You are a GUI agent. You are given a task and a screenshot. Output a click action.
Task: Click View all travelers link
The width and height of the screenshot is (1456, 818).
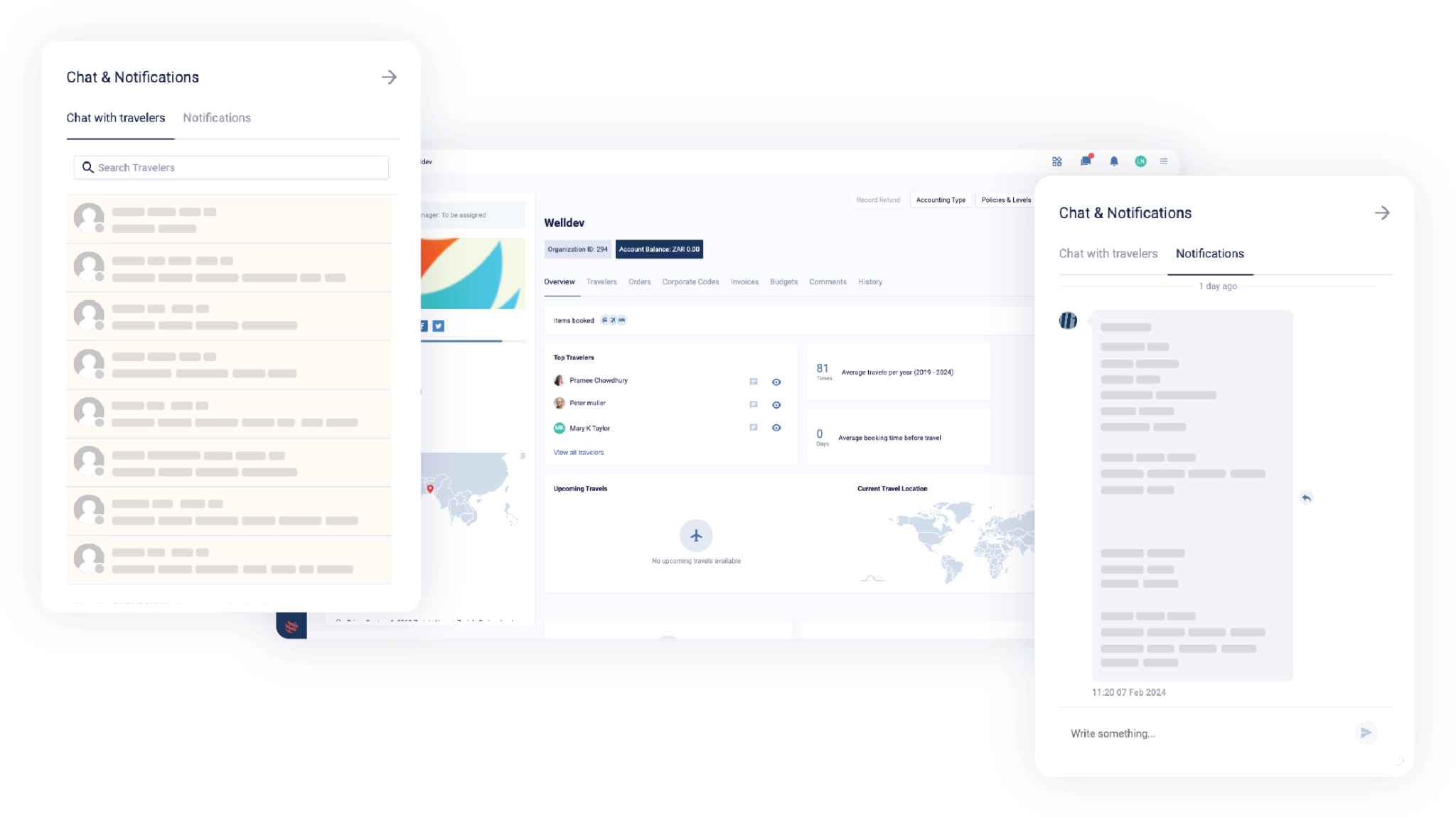click(x=578, y=452)
